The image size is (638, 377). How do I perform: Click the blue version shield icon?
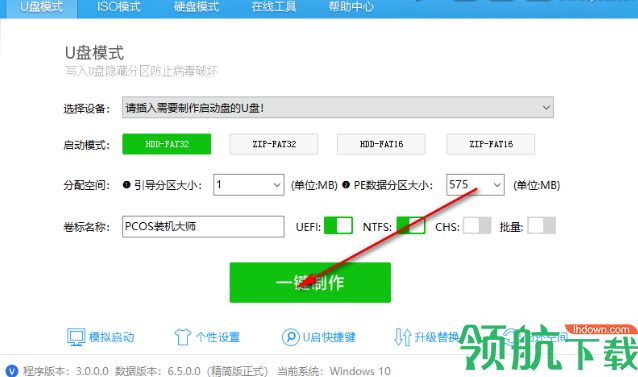[x=12, y=370]
